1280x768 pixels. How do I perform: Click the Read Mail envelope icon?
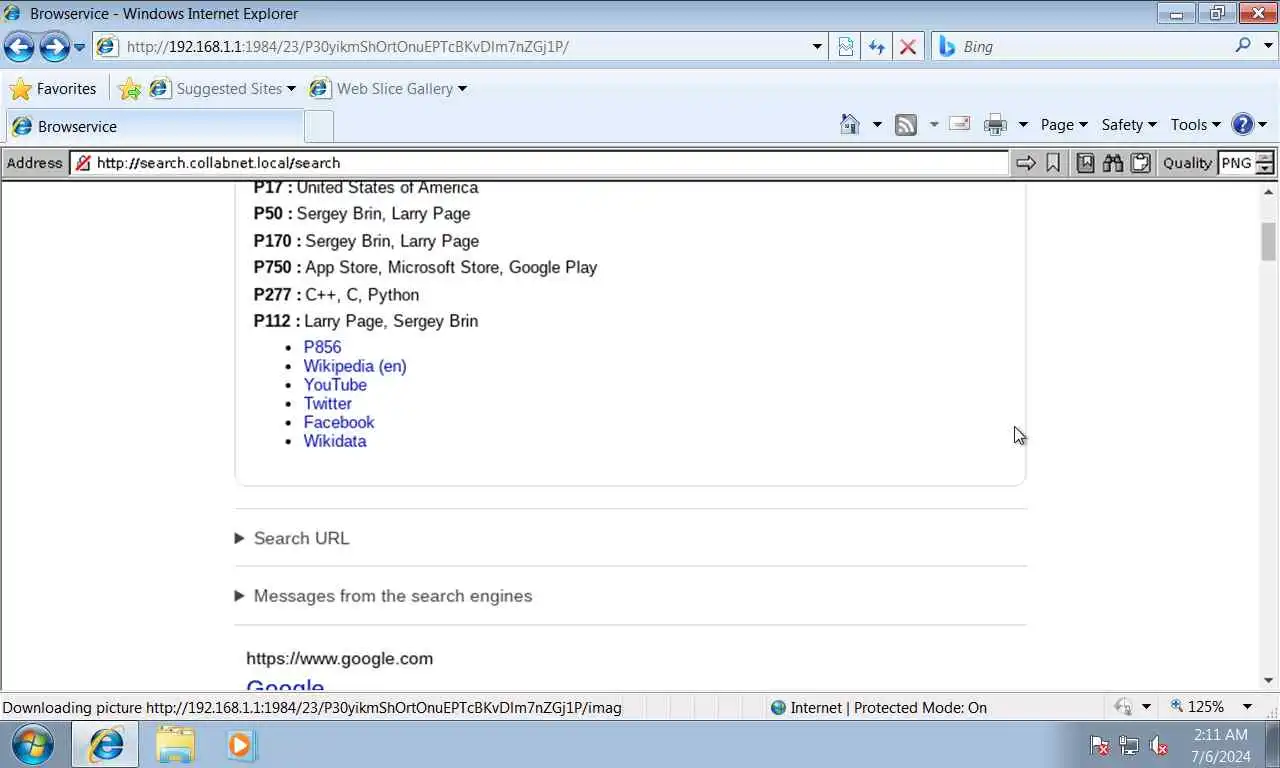(x=959, y=124)
